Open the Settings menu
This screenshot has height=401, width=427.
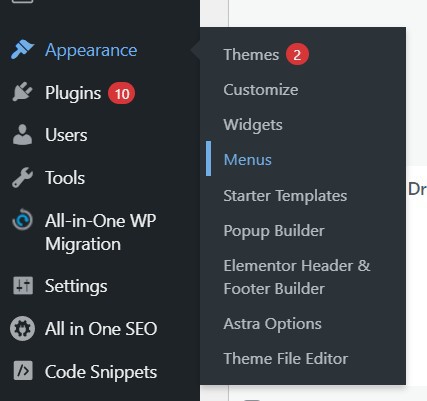coord(76,286)
